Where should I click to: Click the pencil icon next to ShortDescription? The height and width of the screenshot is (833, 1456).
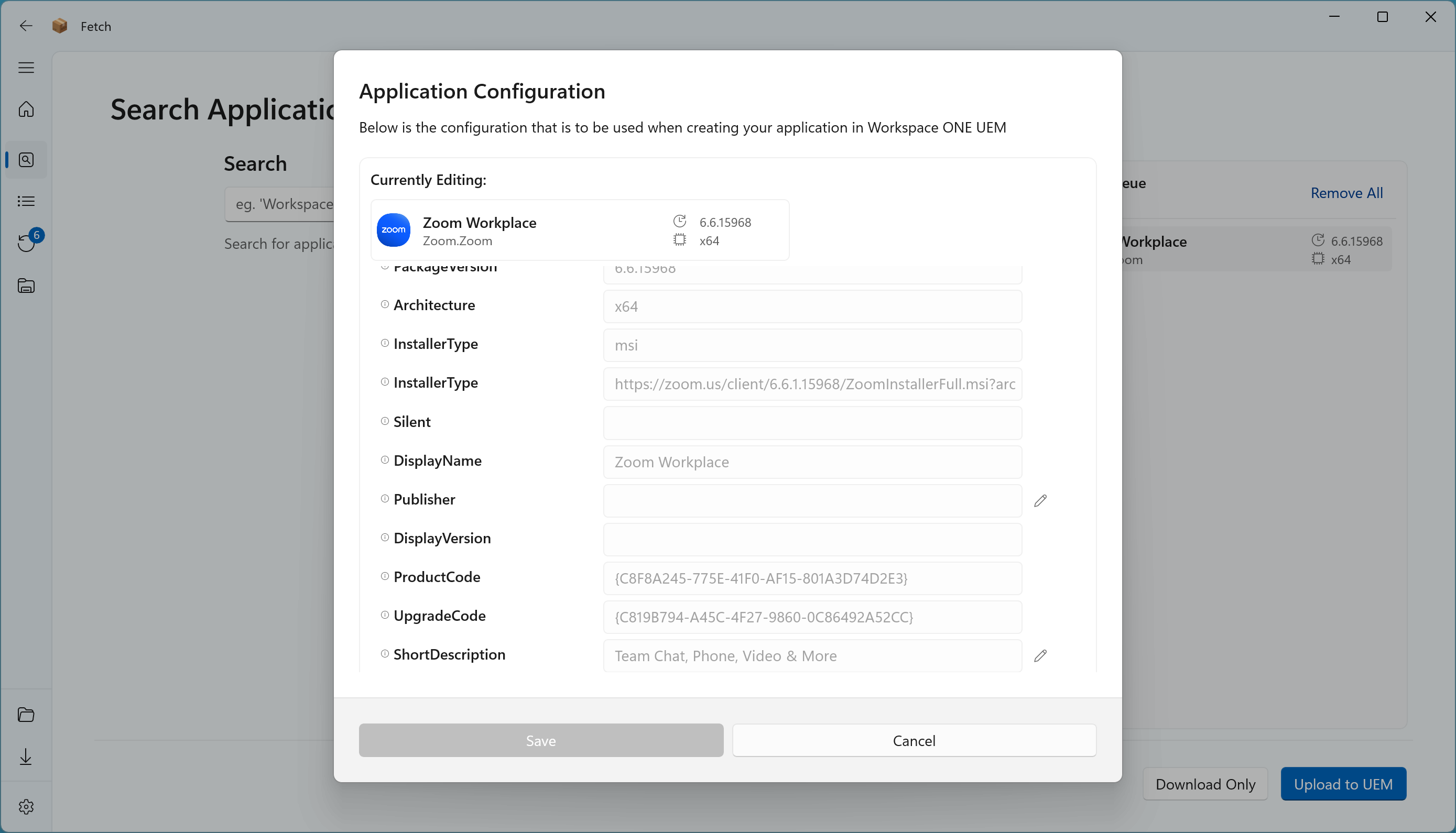(x=1040, y=655)
